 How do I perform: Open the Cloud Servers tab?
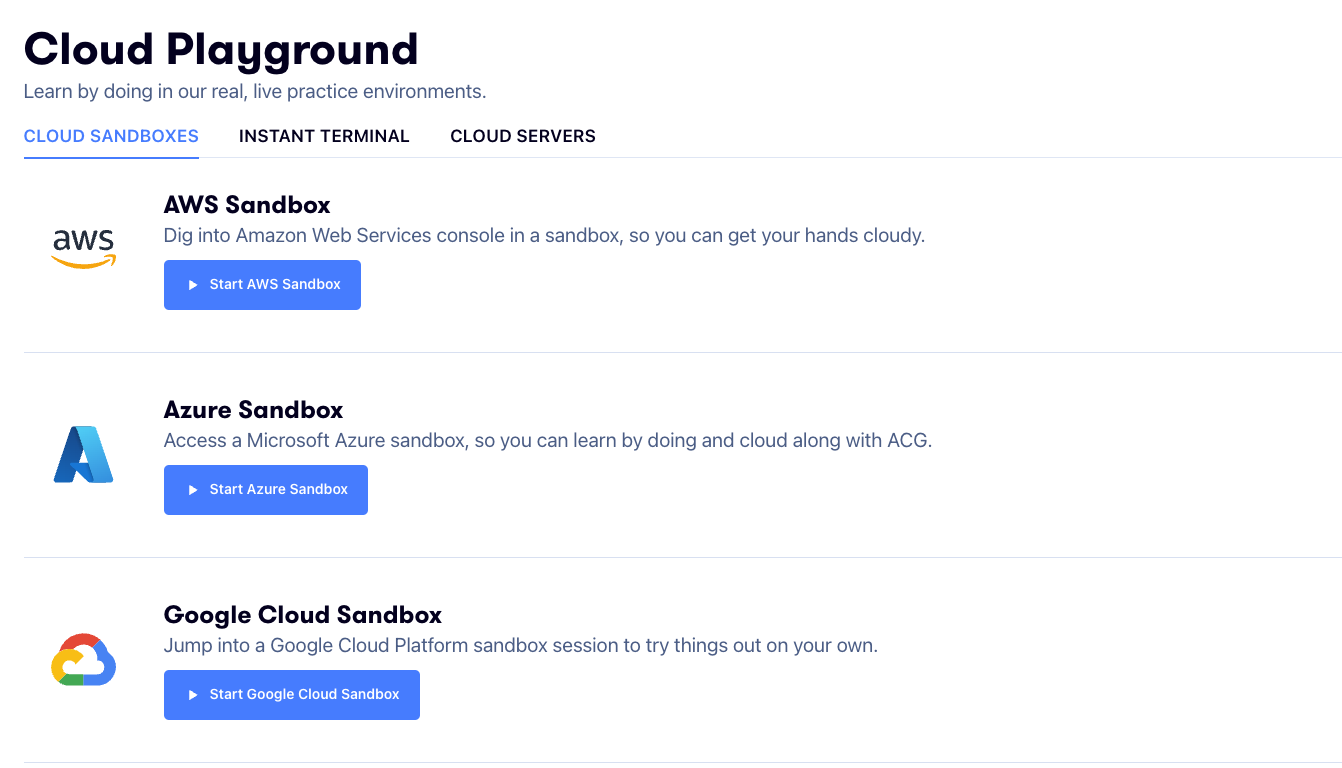click(523, 136)
